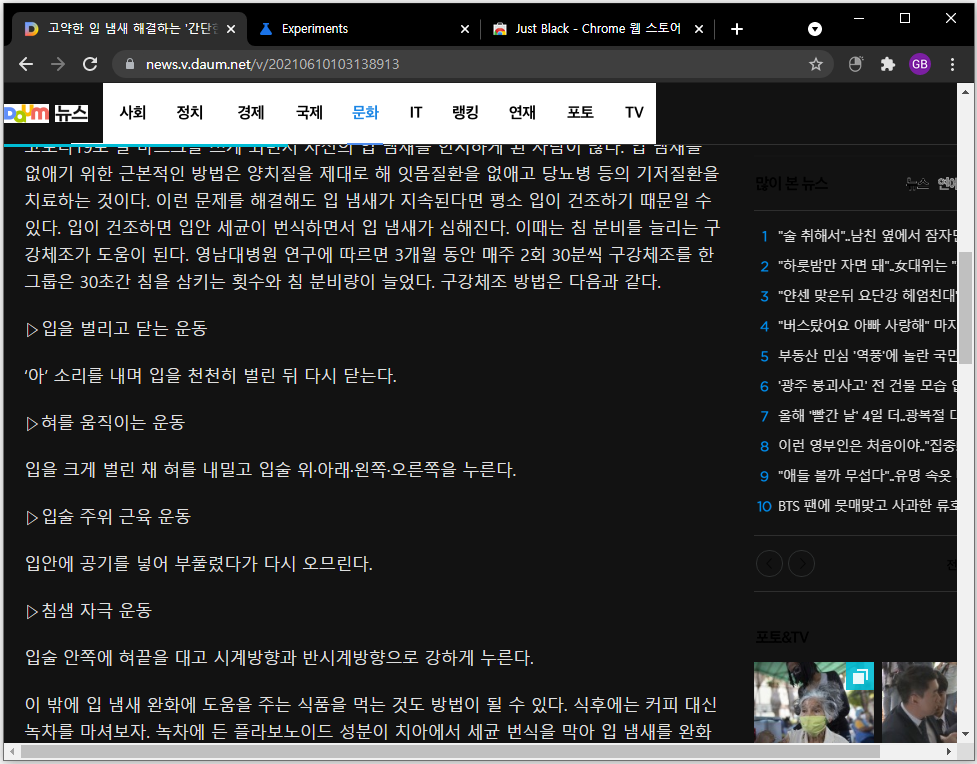Click the browser back arrow
The image size is (977, 764).
[x=26, y=64]
